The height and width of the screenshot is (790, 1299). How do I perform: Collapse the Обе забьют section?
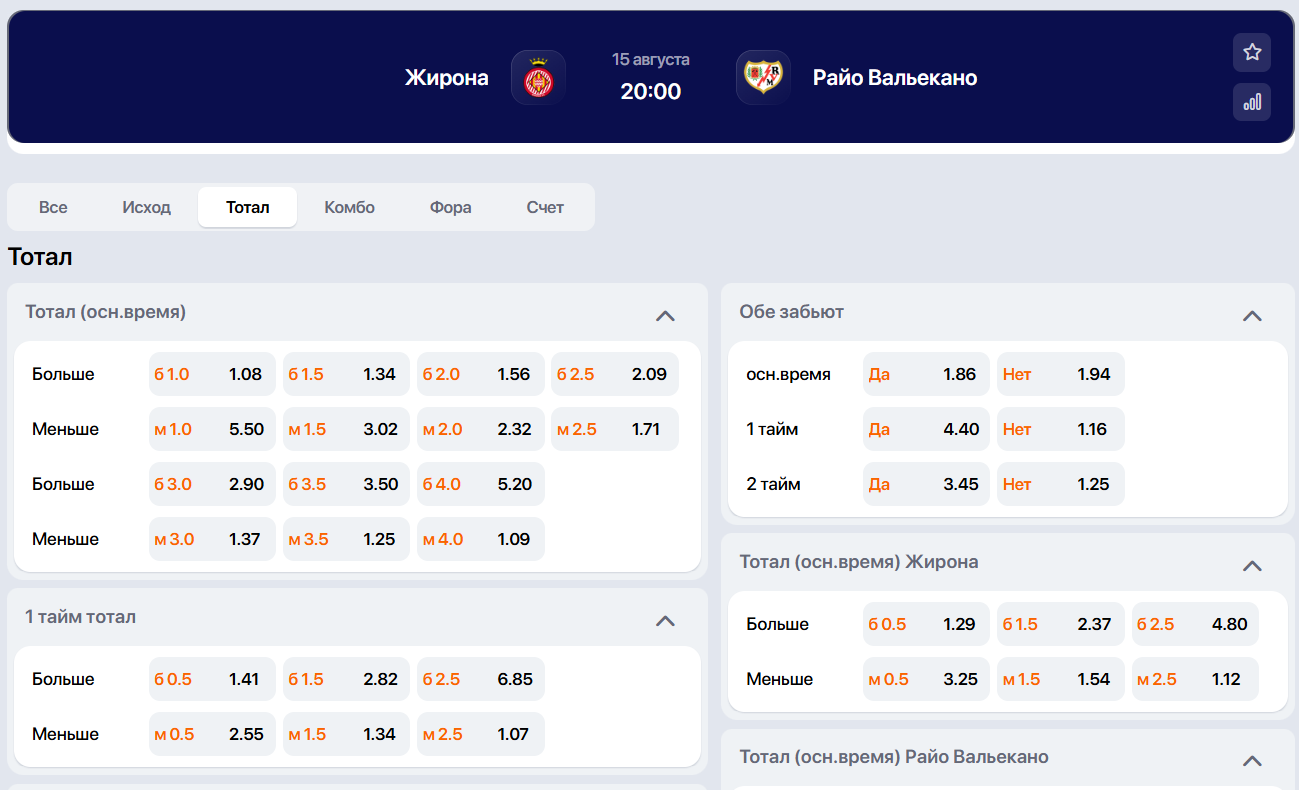click(x=1252, y=316)
